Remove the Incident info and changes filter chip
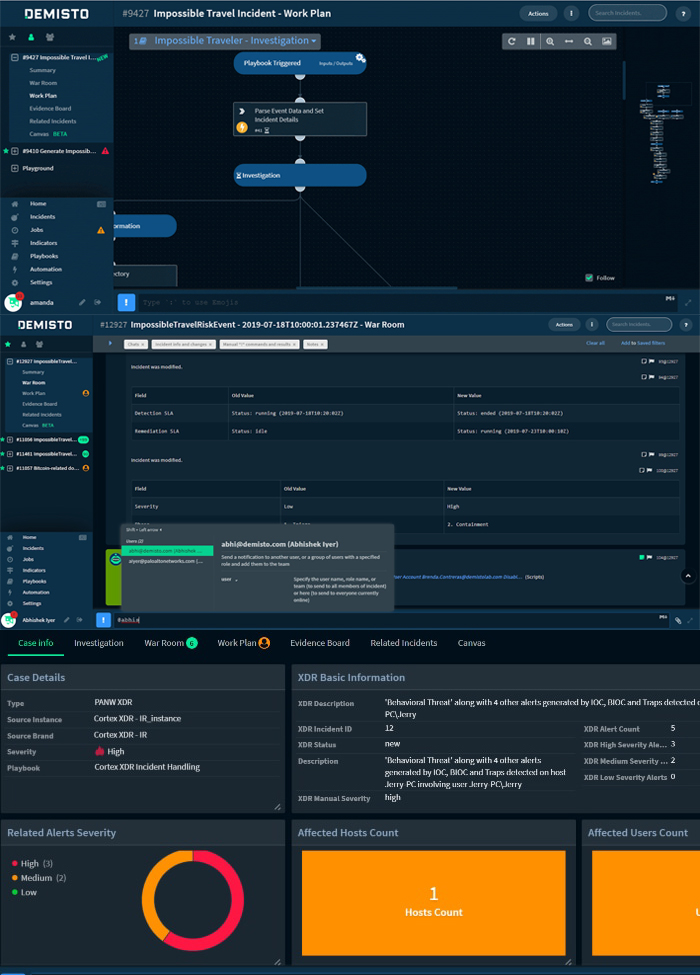 [210, 344]
